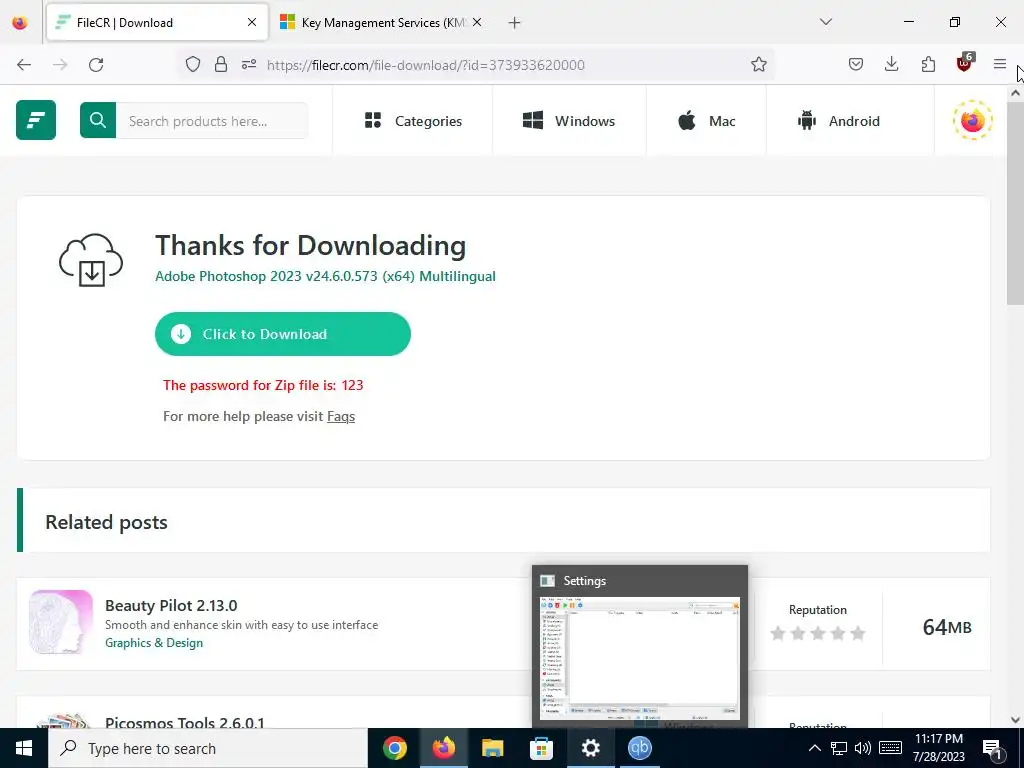Open File Explorer from the taskbar

click(x=492, y=748)
